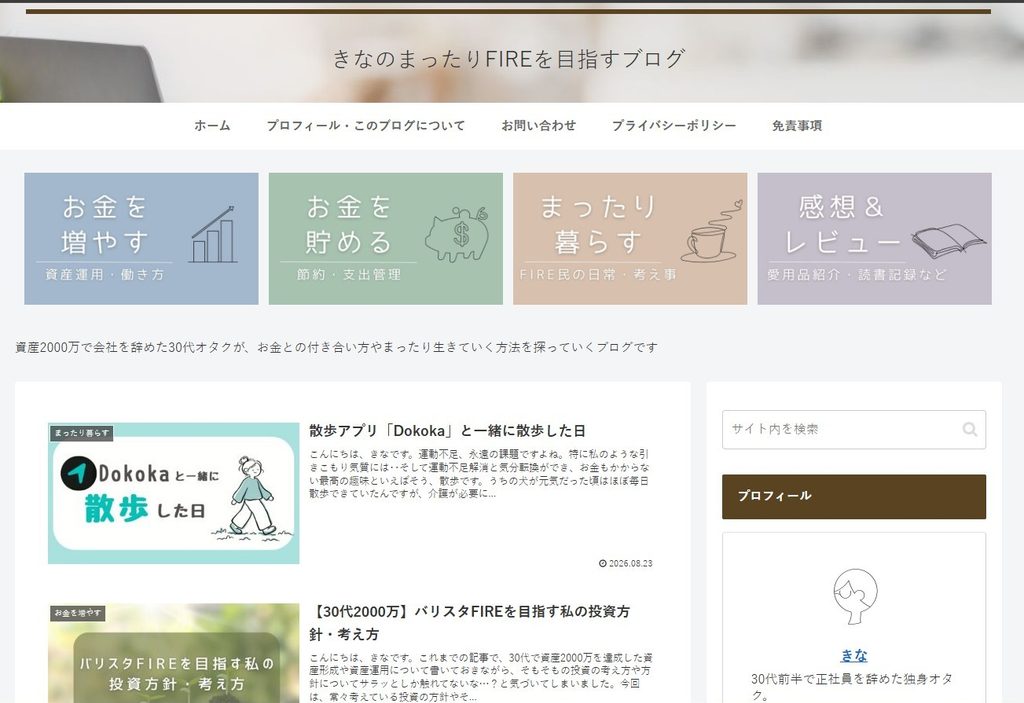Open article 散歩アプリ「Dokoka」と一緒に散歩した日

(x=447, y=431)
